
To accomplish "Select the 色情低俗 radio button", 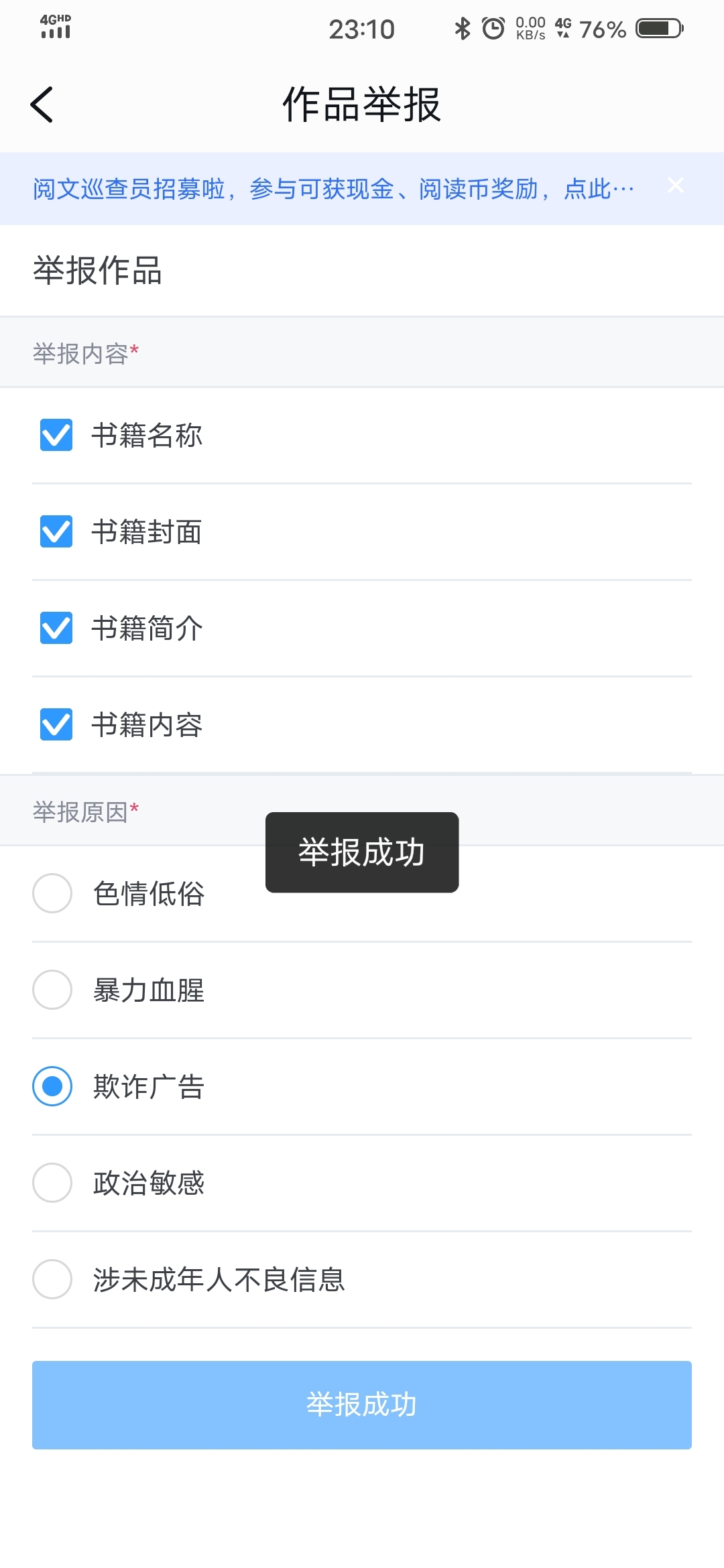I will coord(52,893).
